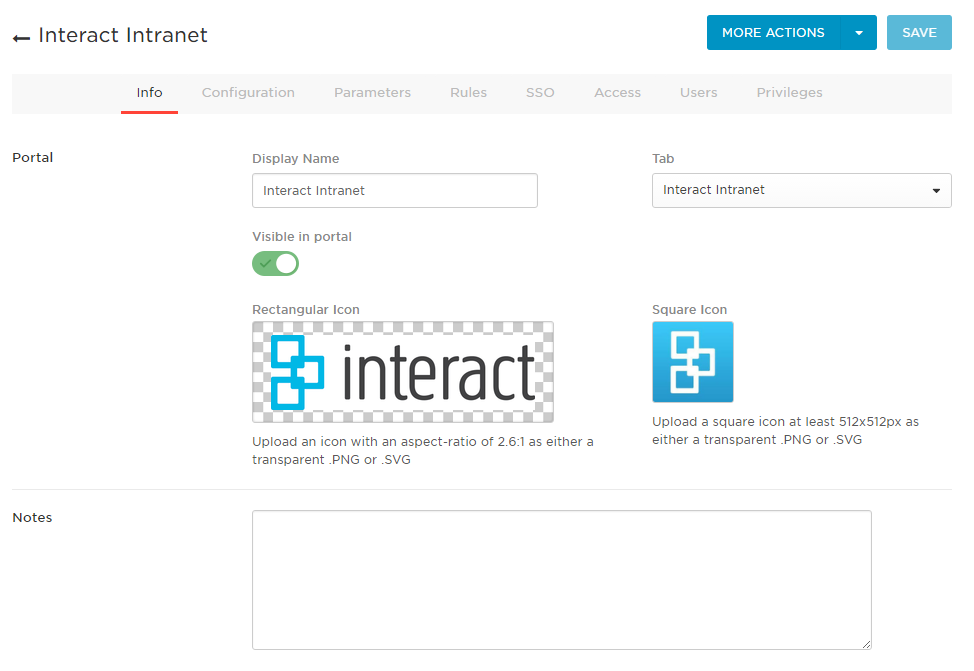Image resolution: width=974 pixels, height=671 pixels.
Task: Switch to the Access tab
Action: coord(617,93)
